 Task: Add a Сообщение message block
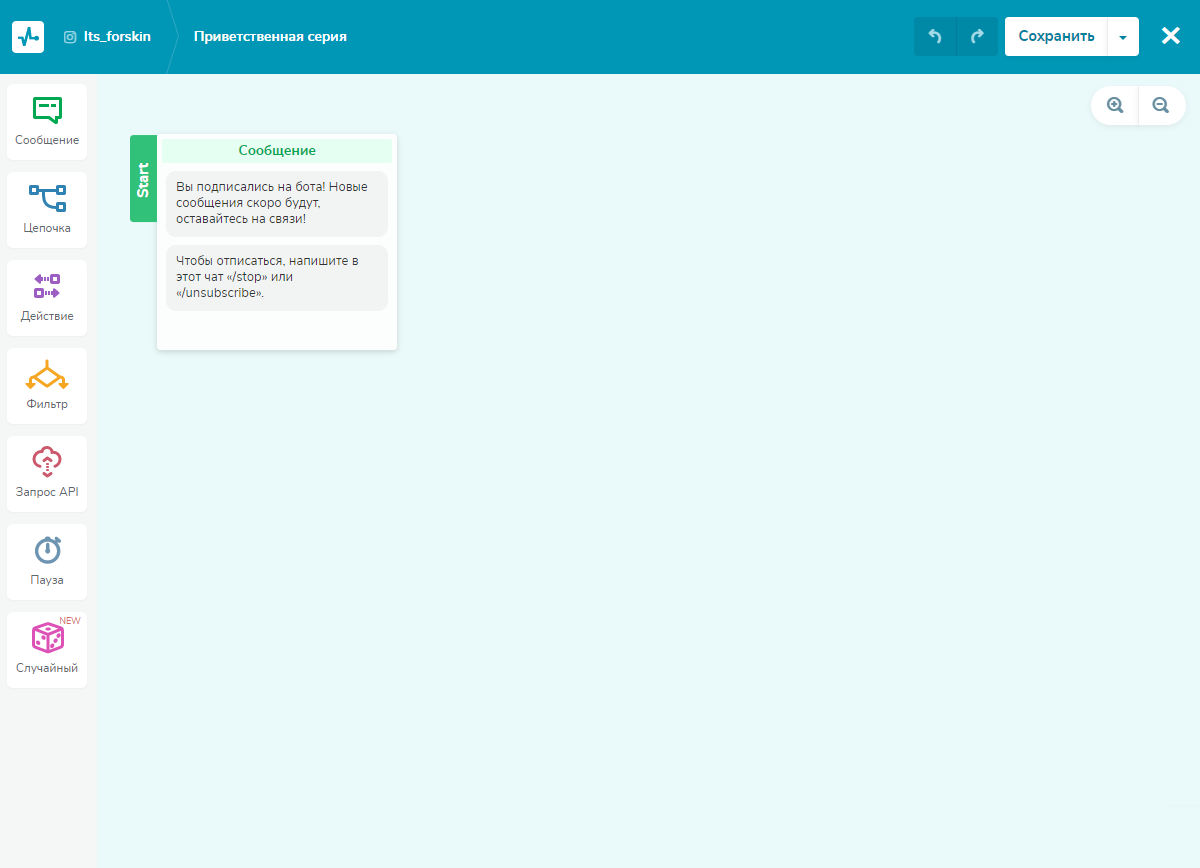(x=47, y=122)
